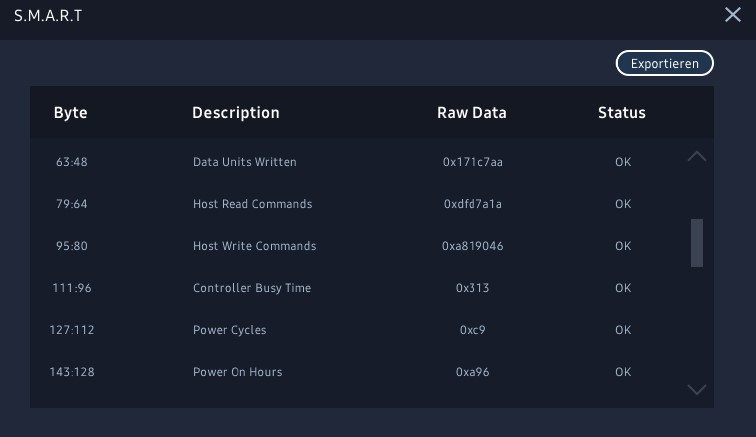Viewport: 756px width, 437px height.
Task: Click the scroll down arrow
Action: (x=697, y=389)
